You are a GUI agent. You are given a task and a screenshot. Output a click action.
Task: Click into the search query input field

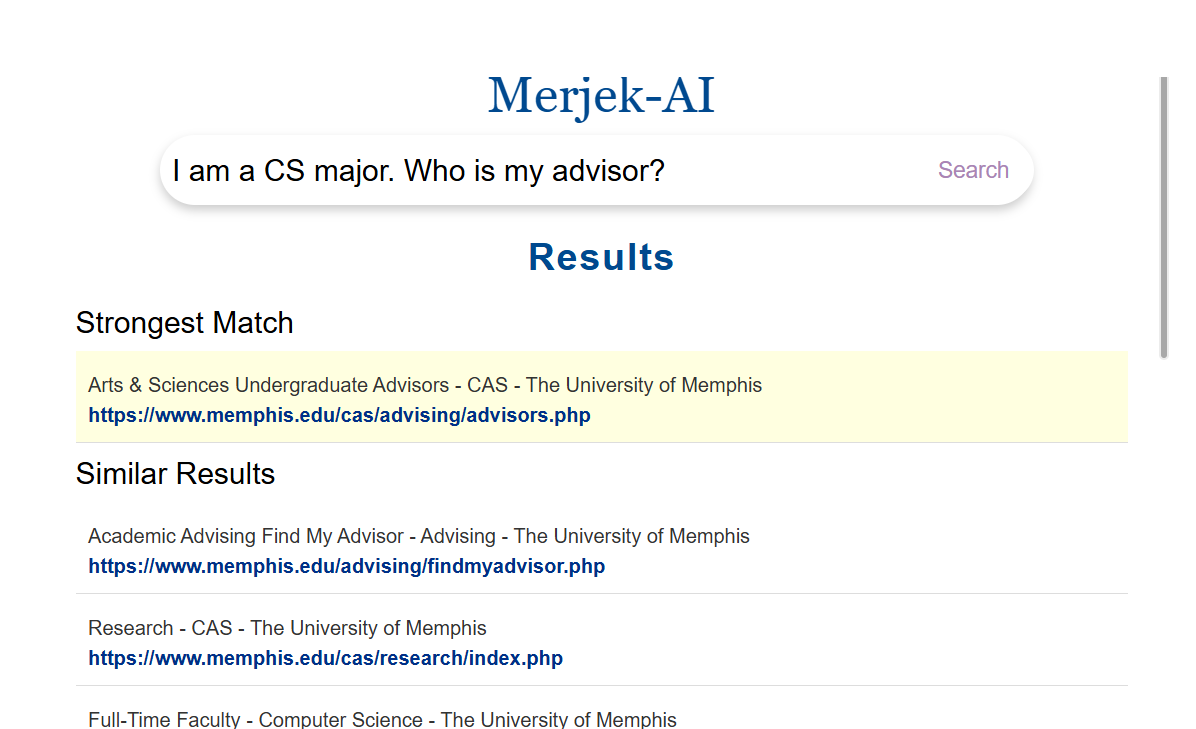pyautogui.click(x=540, y=171)
